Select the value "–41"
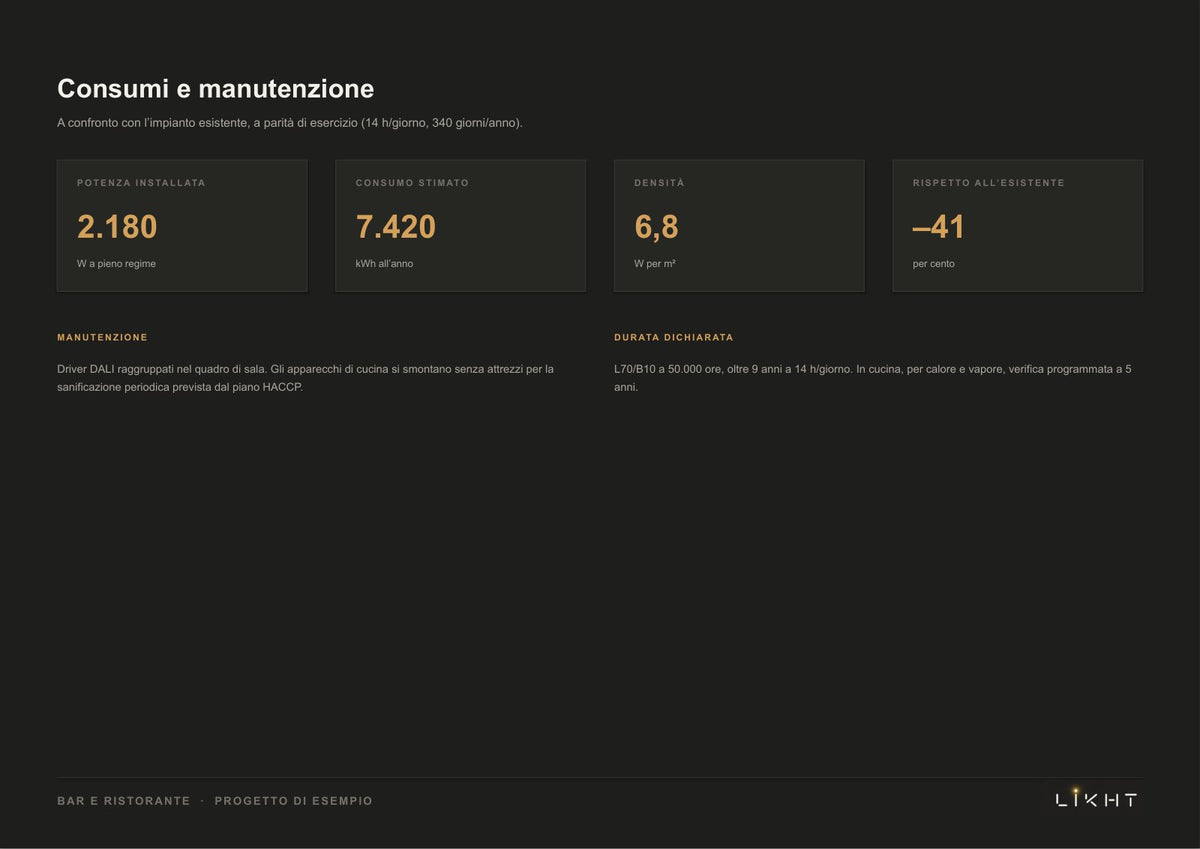This screenshot has width=1200, height=849. pos(939,227)
